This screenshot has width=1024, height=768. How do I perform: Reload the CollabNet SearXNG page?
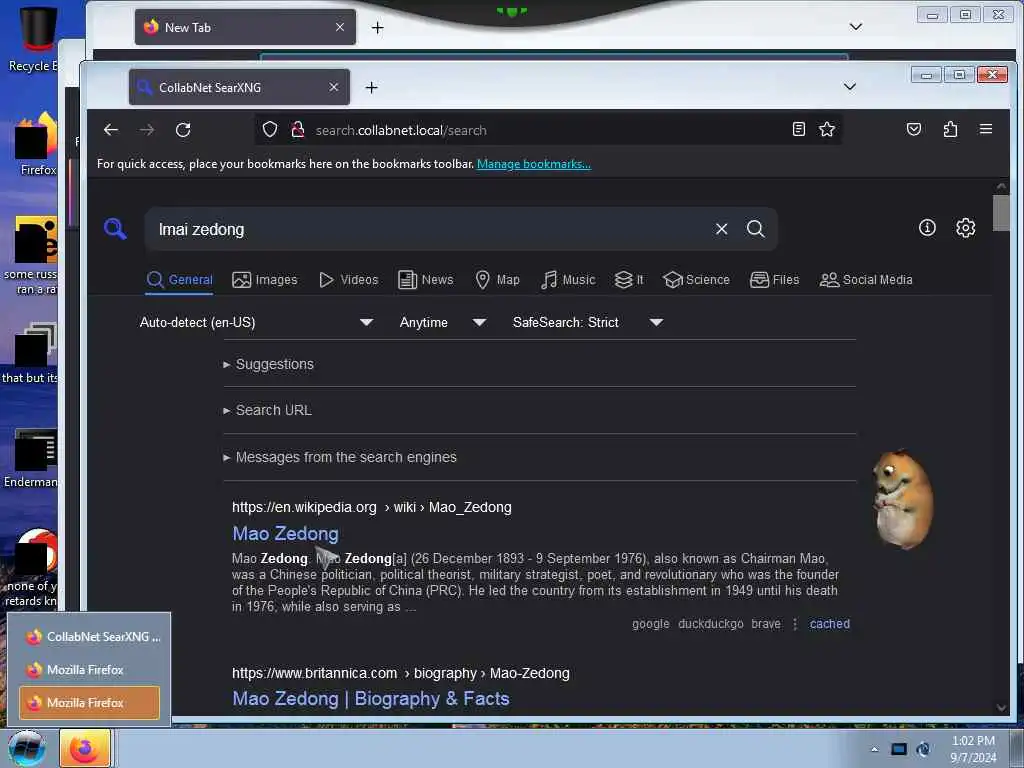tap(183, 130)
